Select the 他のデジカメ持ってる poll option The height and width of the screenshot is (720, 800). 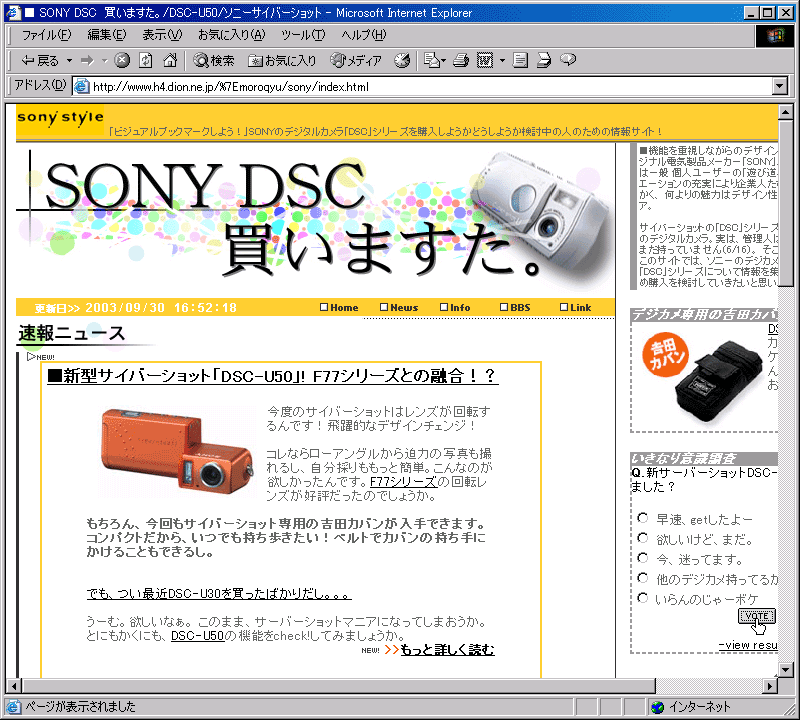(643, 578)
